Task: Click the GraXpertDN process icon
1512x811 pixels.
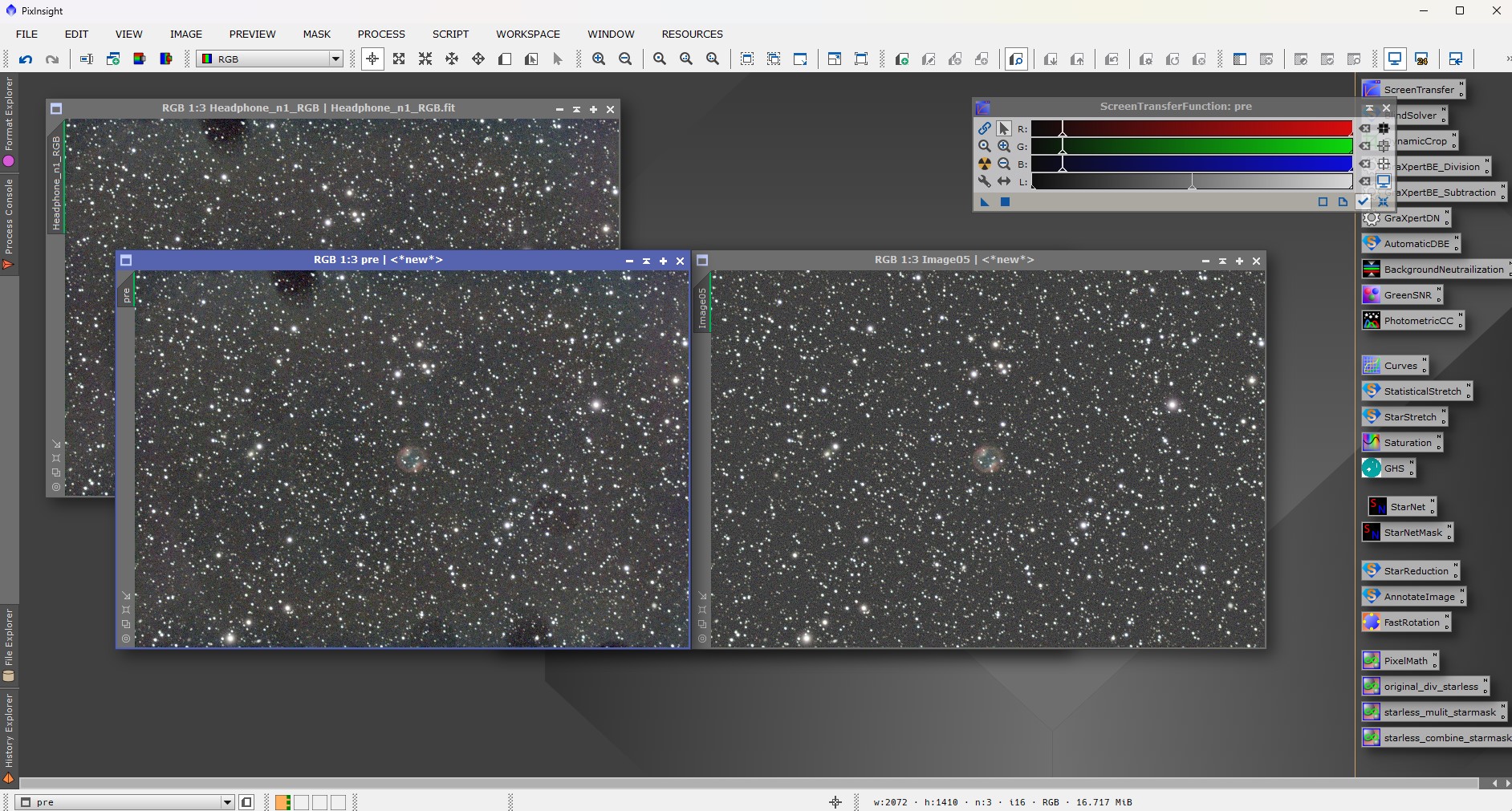Action: coord(1406,217)
